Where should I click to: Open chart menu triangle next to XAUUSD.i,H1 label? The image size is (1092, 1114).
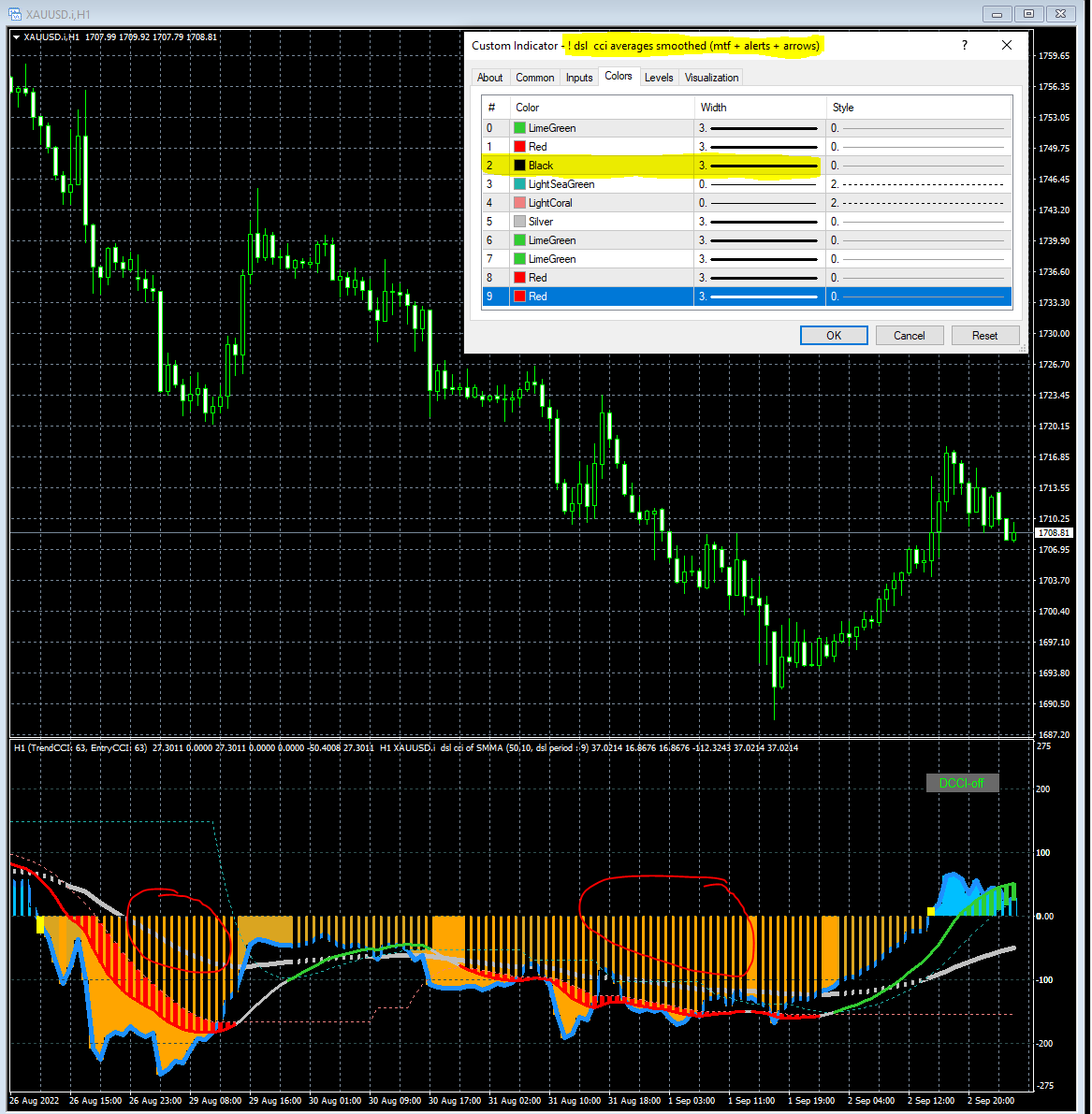[x=16, y=36]
